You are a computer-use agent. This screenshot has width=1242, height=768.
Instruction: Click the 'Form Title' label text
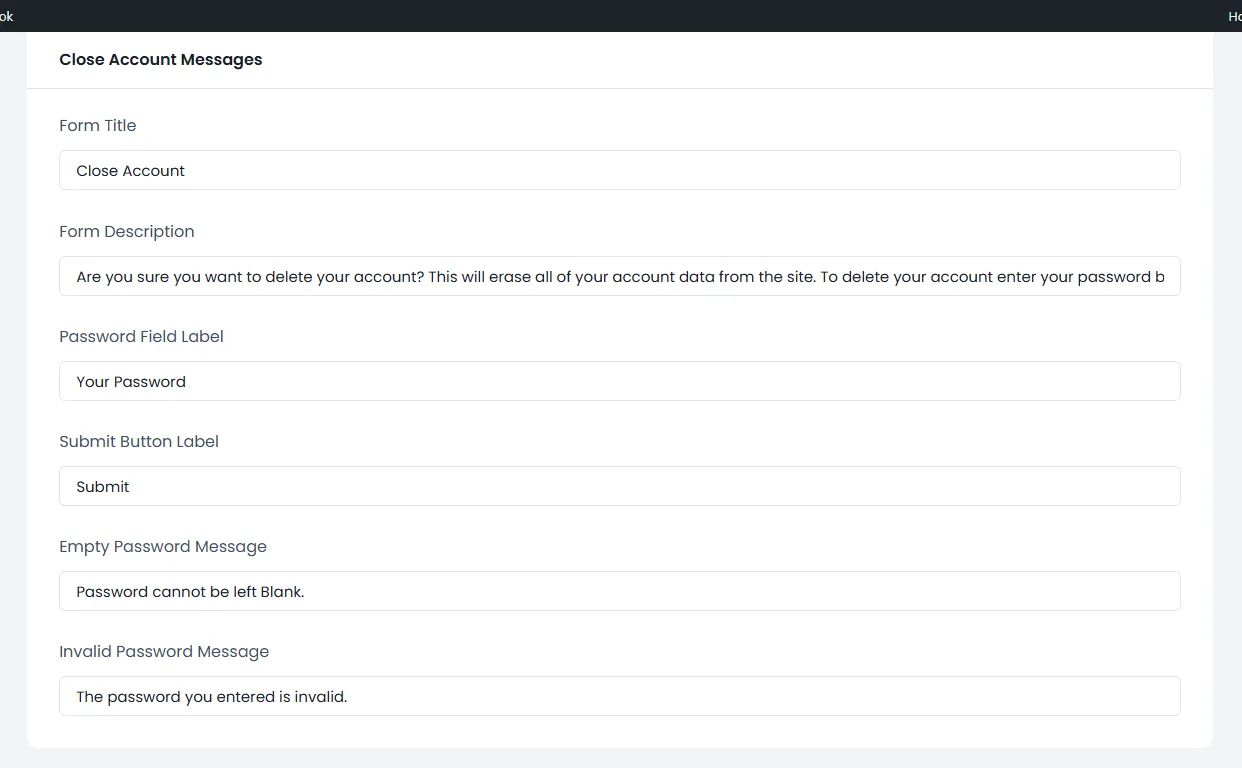(97, 126)
